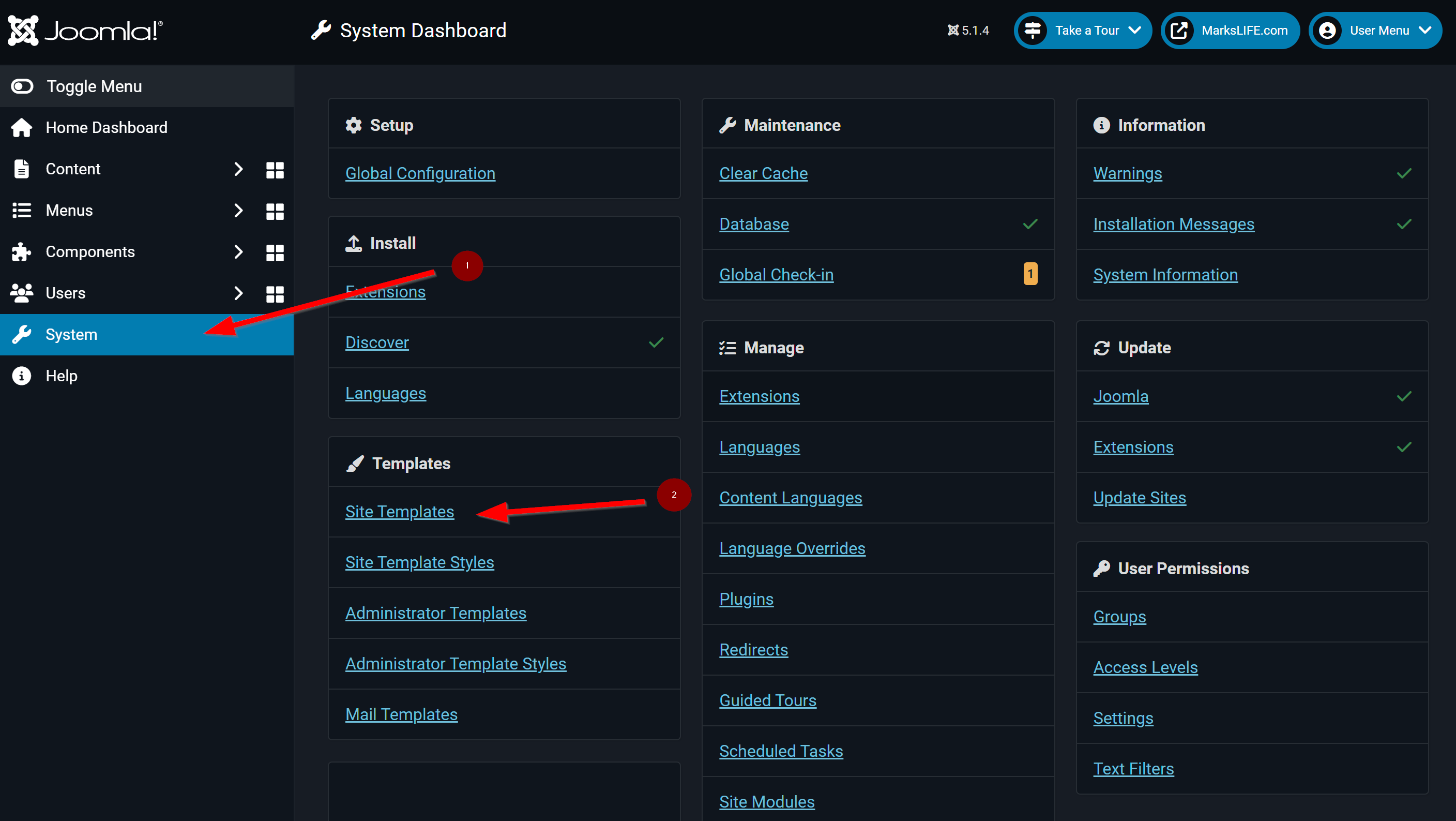Open Access Levels link
This screenshot has height=821, width=1456.
tap(1145, 667)
